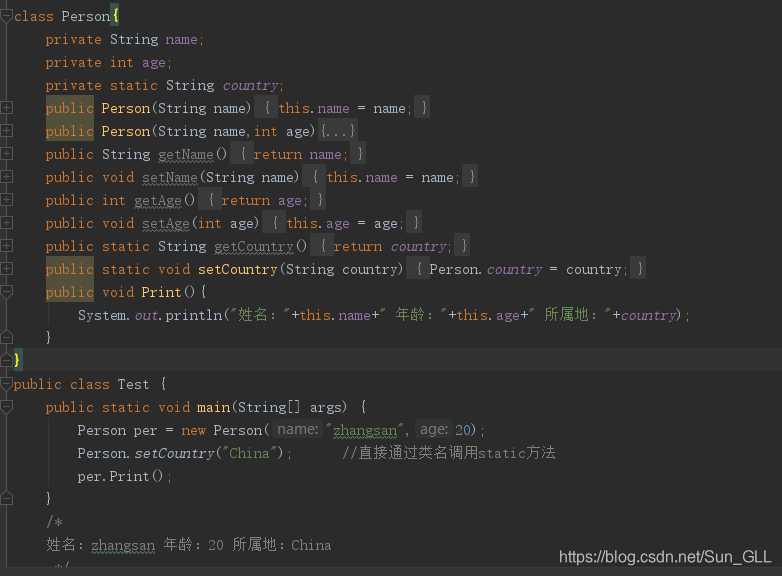Click 'return name' statement
The width and height of the screenshot is (782, 576).
pos(297,155)
